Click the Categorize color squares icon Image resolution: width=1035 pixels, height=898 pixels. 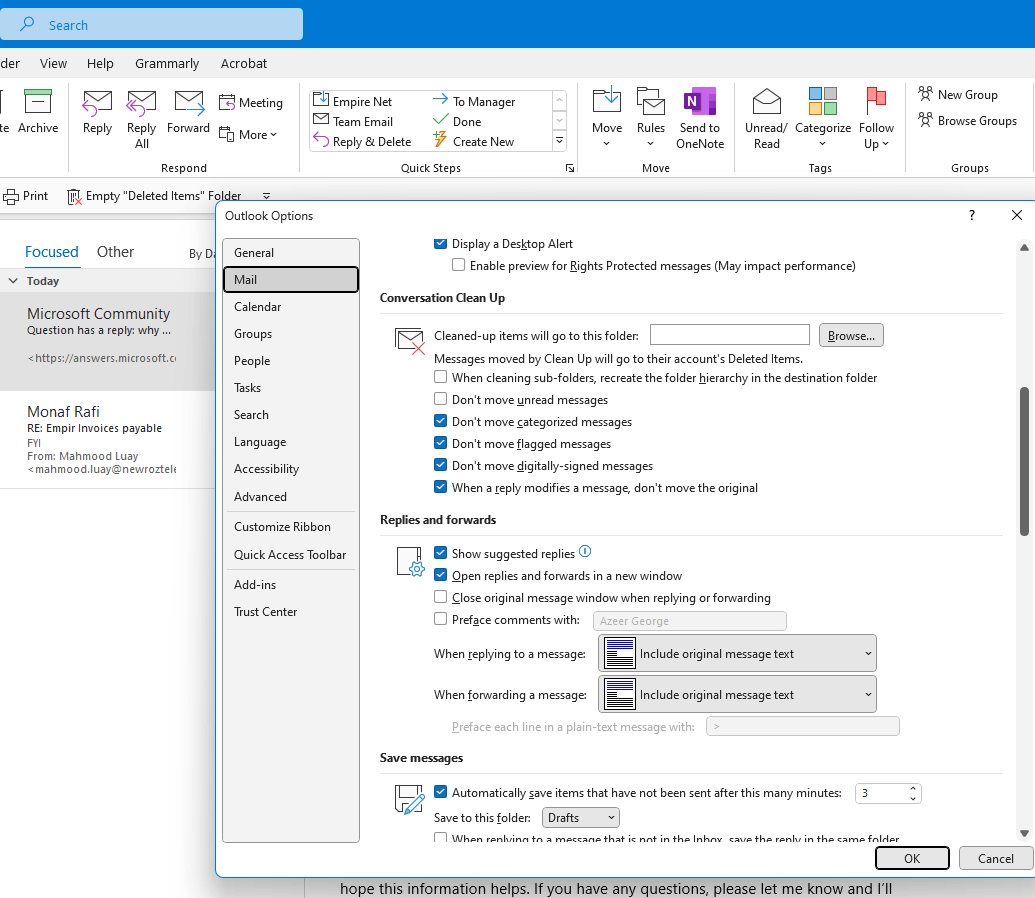point(822,101)
